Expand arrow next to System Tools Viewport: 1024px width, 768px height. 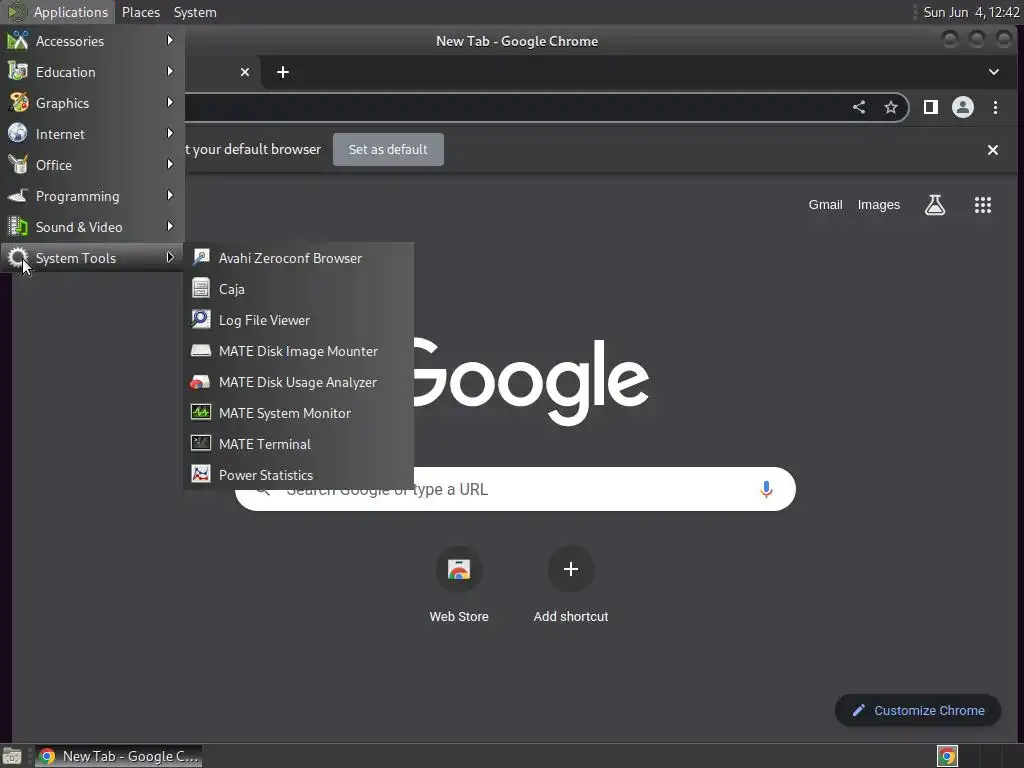(170, 257)
